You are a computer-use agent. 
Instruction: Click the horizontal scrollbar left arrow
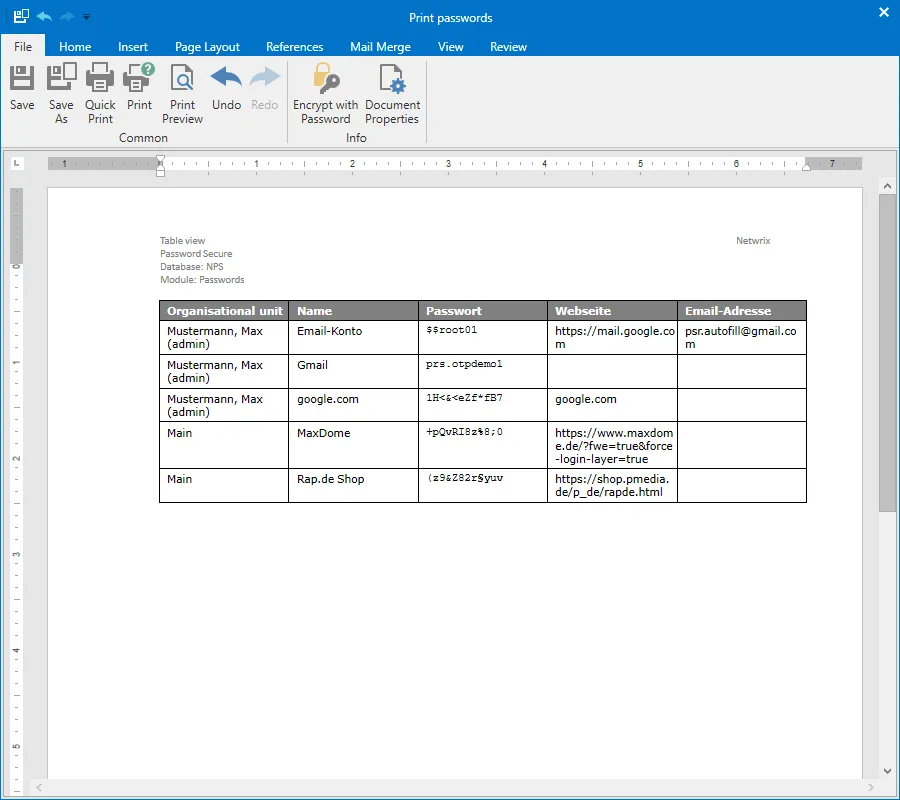39,787
